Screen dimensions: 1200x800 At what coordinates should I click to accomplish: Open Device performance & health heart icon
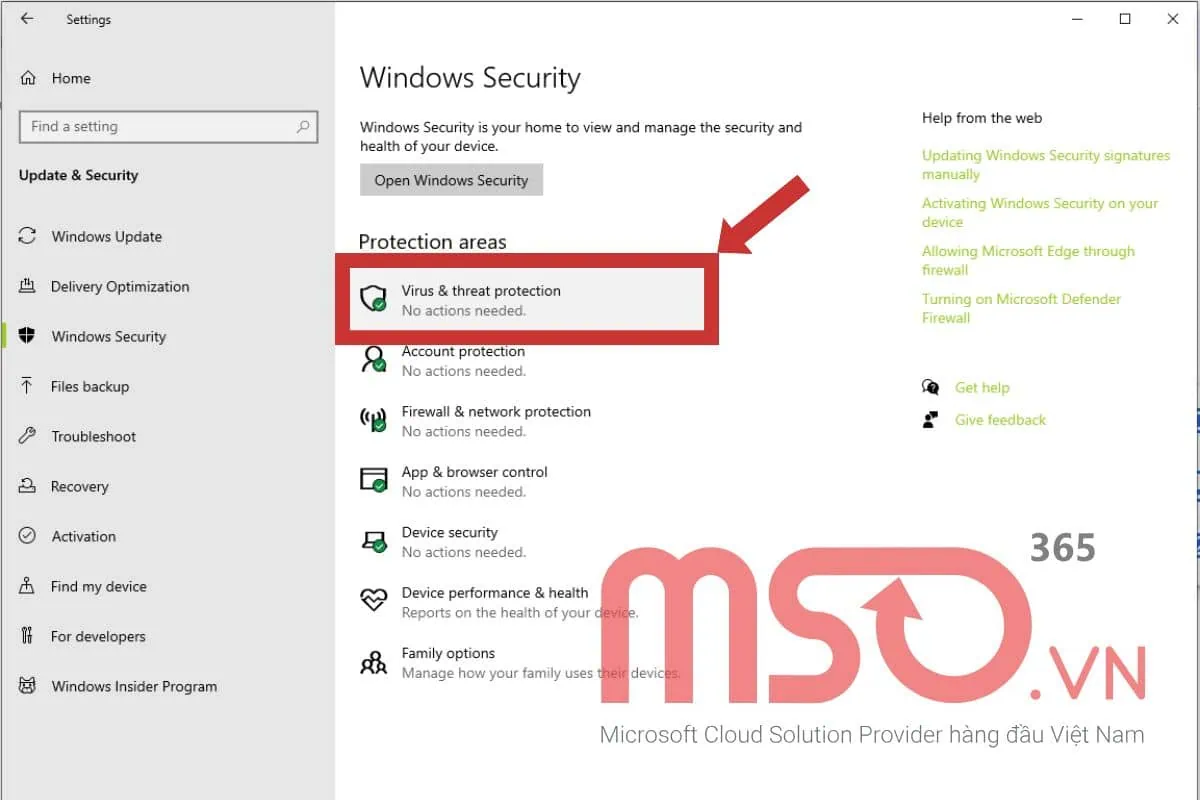374,601
